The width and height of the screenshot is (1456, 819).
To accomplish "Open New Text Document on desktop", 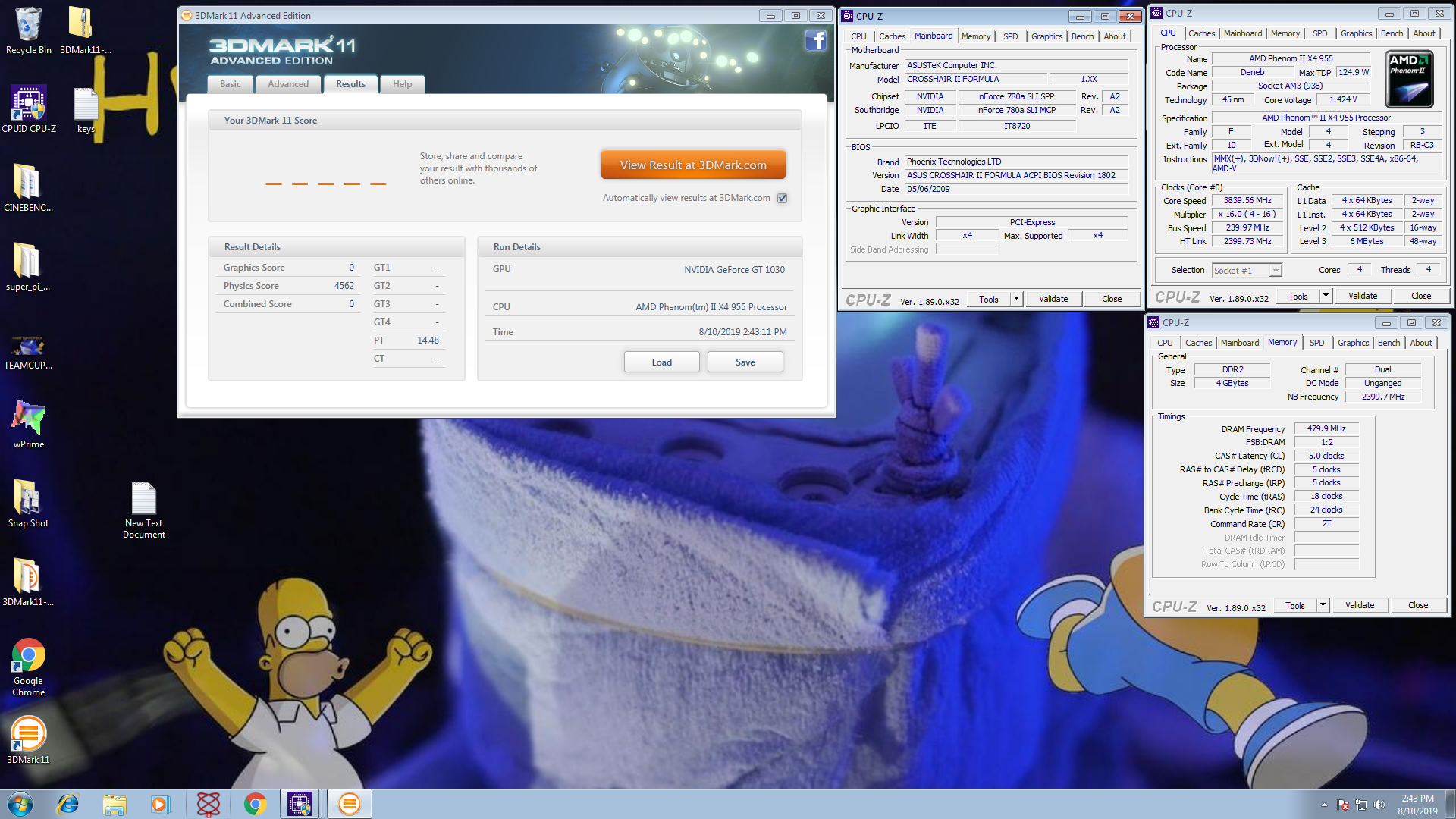I will tap(144, 510).
